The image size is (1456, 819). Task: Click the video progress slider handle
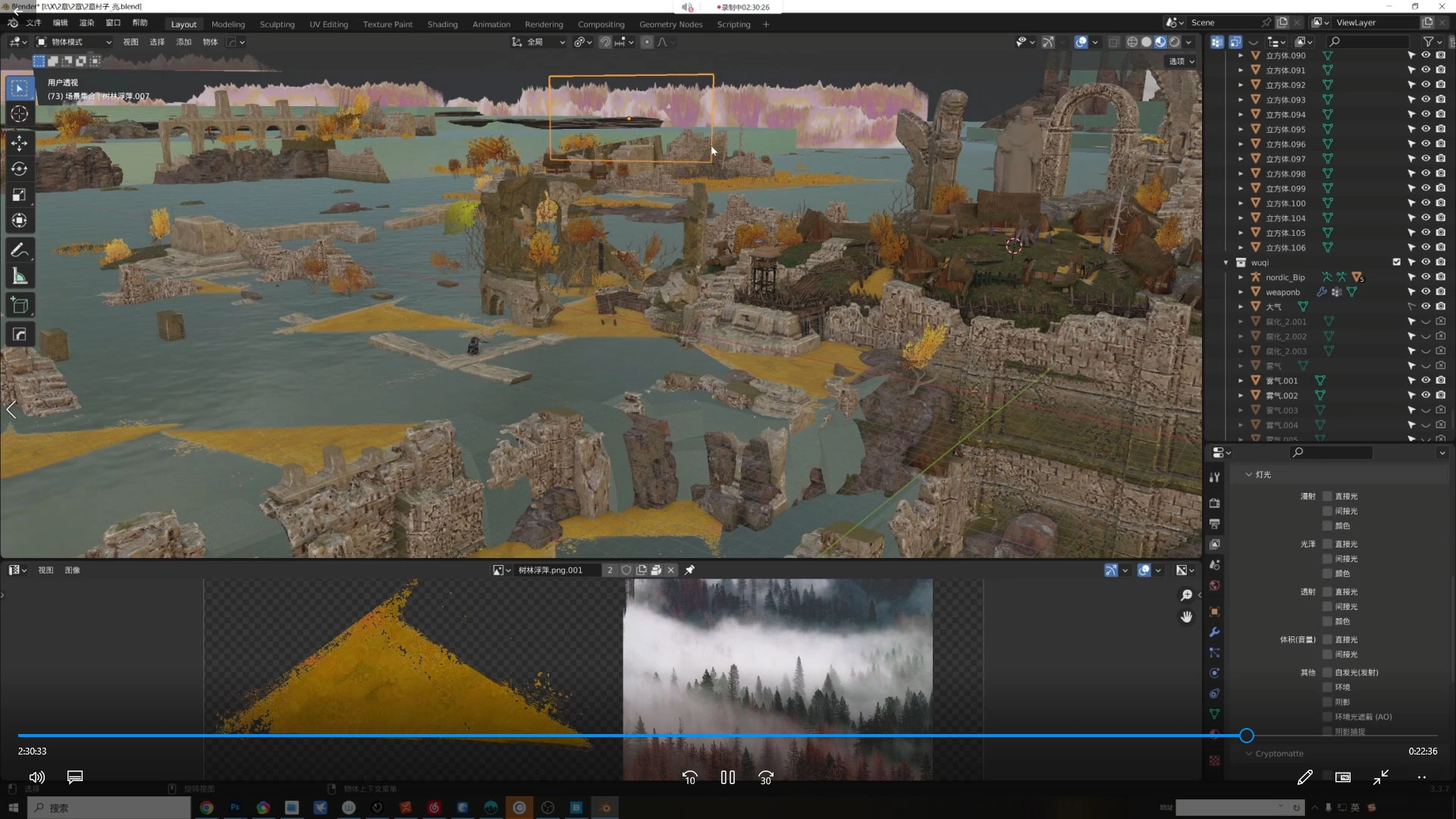click(1246, 736)
